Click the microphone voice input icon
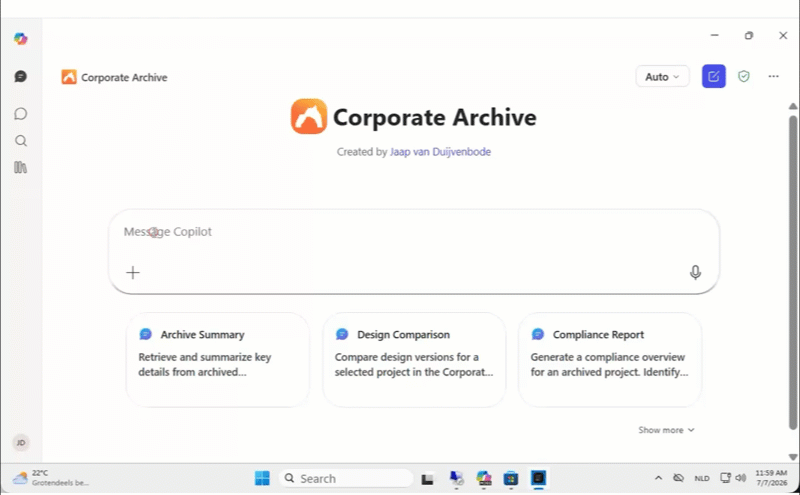This screenshot has width=800, height=495. pos(695,273)
